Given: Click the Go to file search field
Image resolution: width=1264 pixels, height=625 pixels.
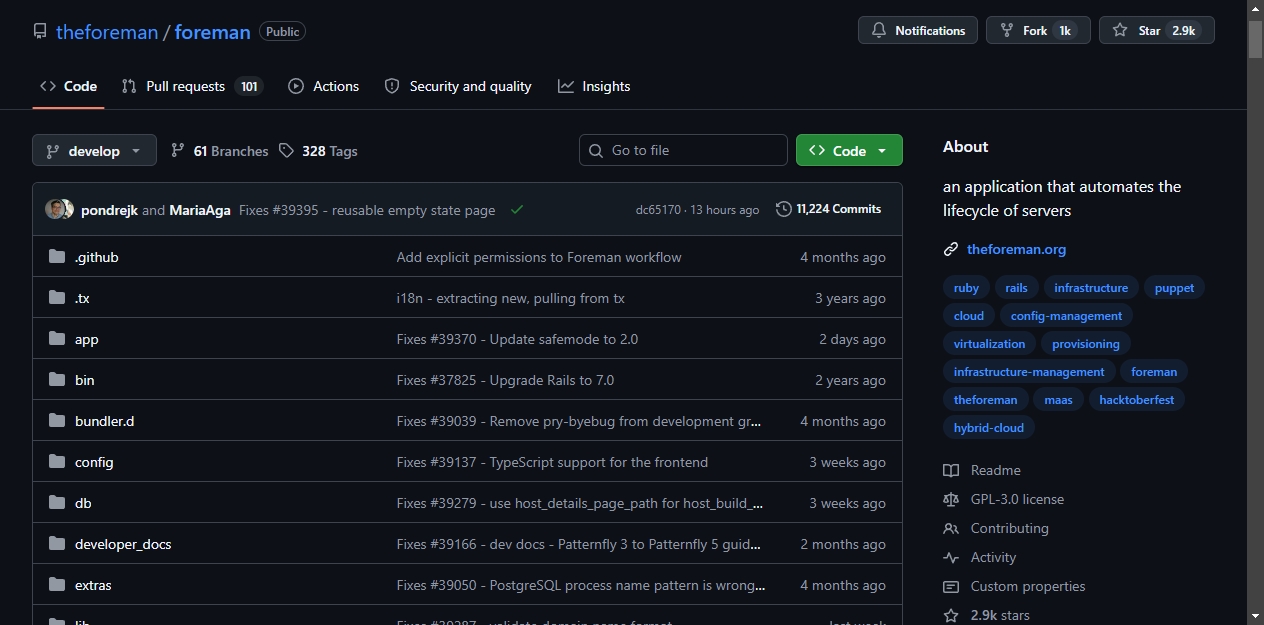Looking at the screenshot, I should (x=683, y=150).
